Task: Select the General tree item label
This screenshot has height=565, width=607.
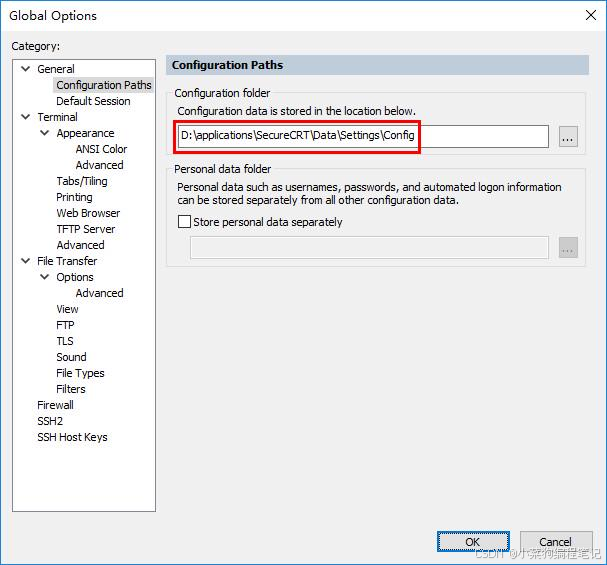Action: point(56,69)
